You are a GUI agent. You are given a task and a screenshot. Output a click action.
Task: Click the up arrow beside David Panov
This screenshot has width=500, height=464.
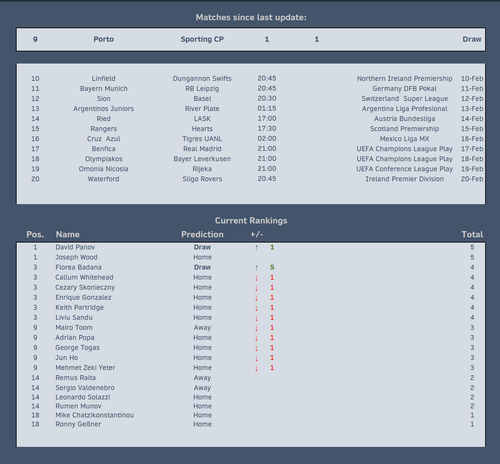click(x=256, y=248)
